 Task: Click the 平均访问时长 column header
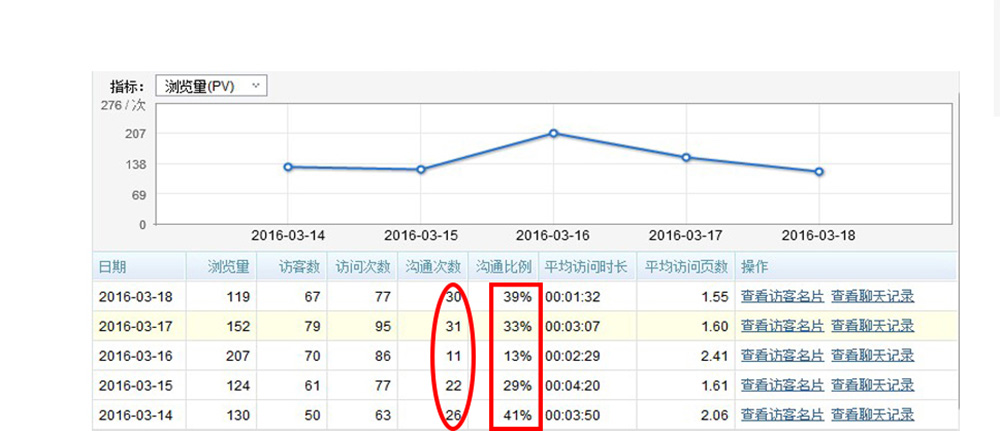tap(585, 267)
